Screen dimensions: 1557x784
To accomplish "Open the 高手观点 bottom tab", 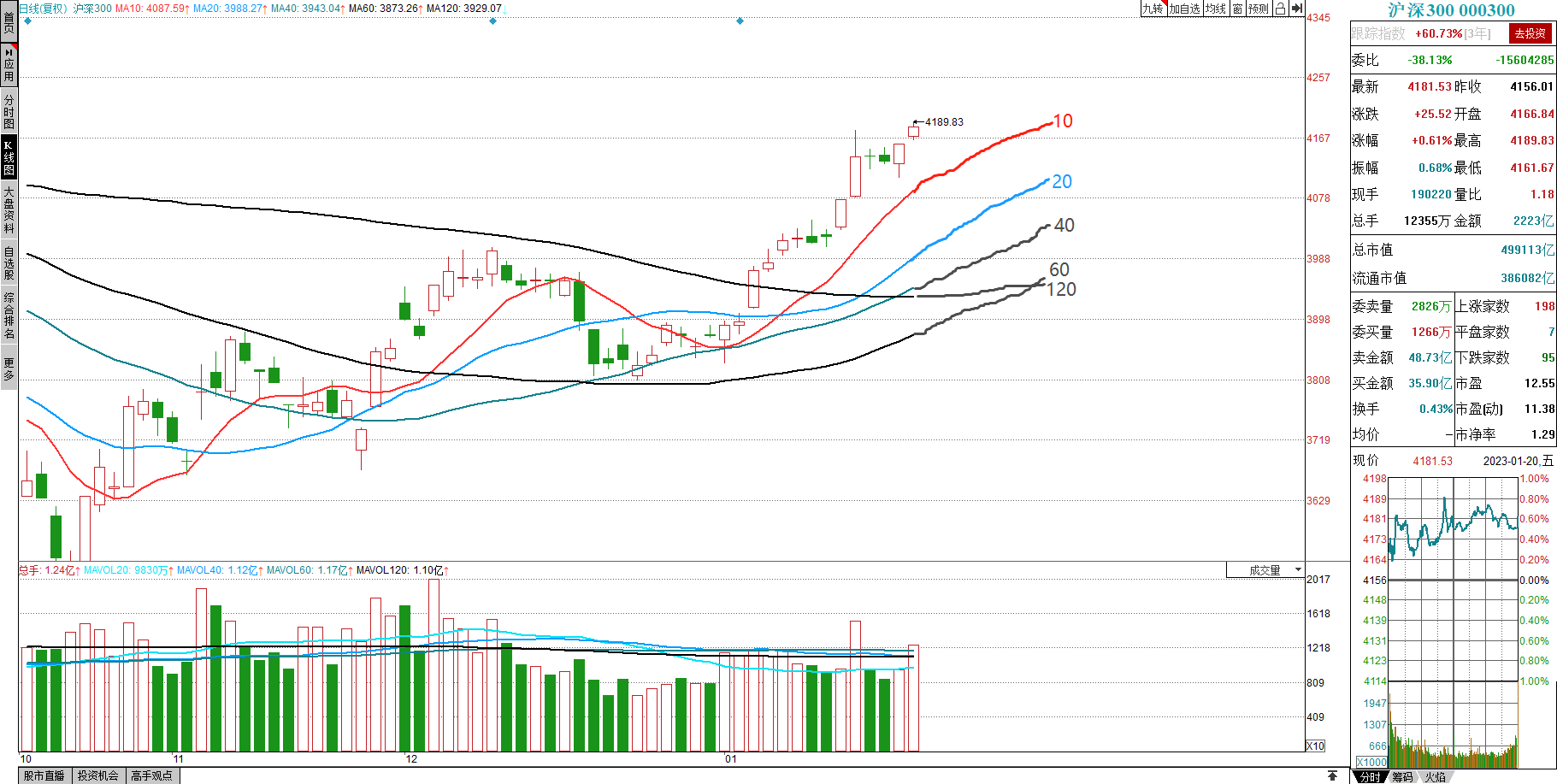I will tap(151, 775).
